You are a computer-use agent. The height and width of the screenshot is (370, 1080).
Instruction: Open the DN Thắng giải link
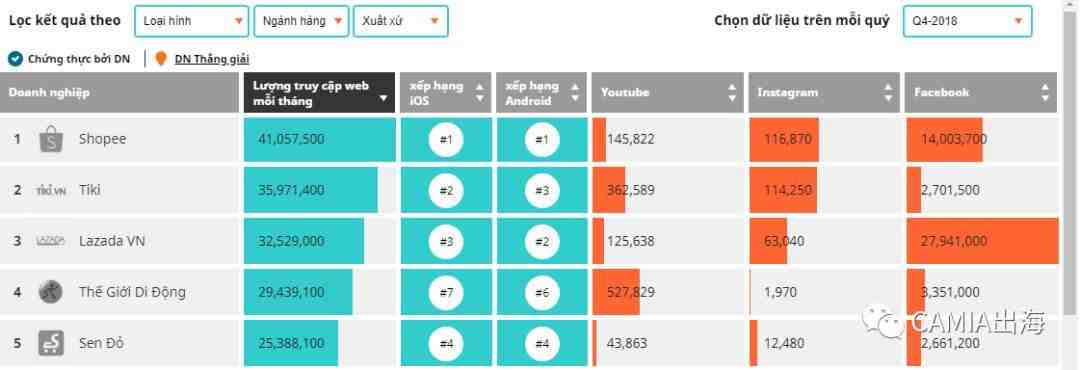(211, 59)
